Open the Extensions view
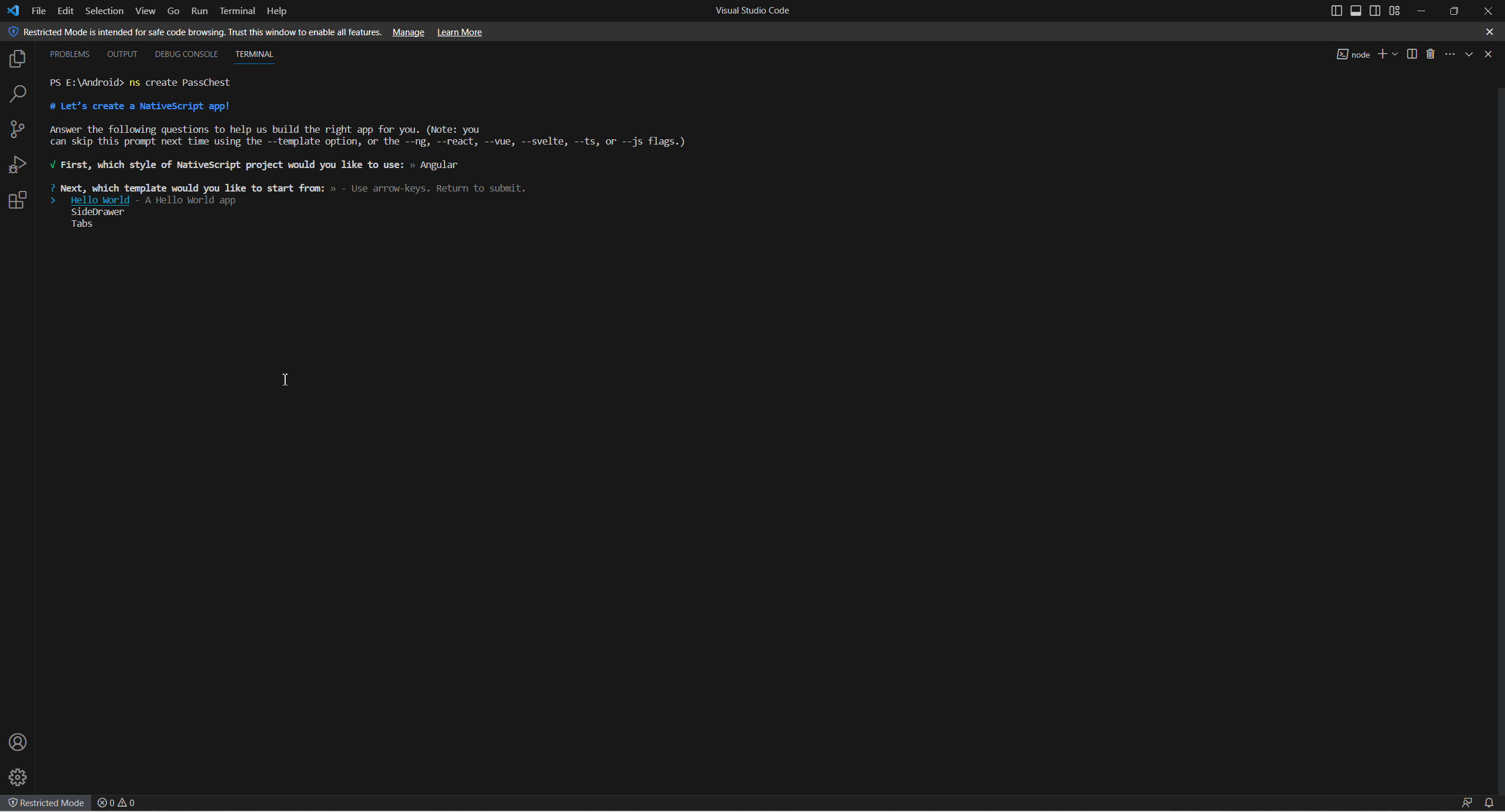 18,200
